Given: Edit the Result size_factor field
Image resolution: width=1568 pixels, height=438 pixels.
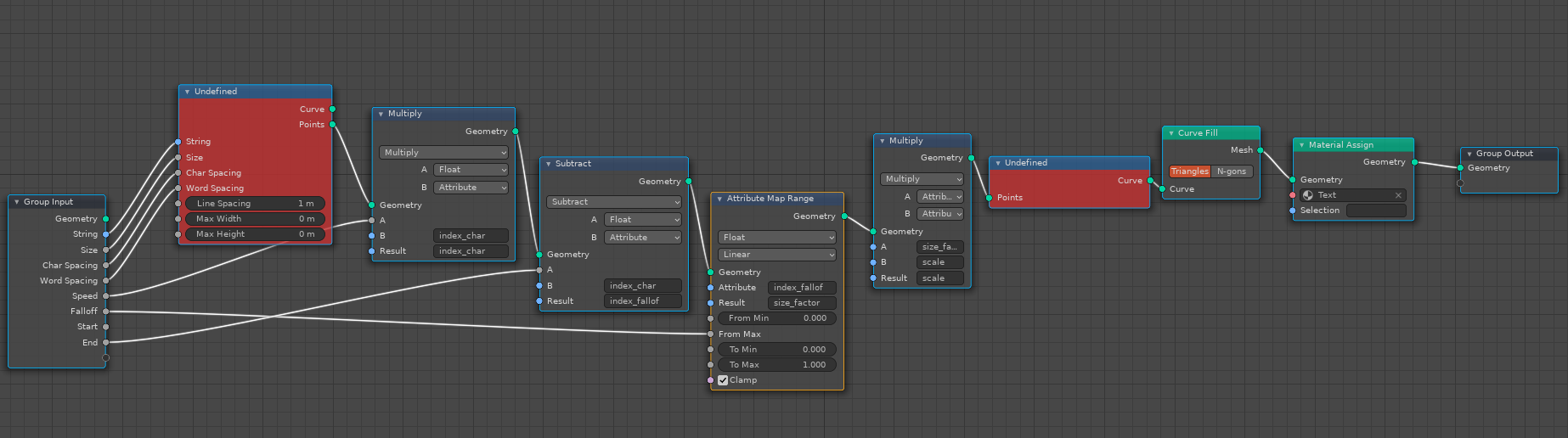Looking at the screenshot, I should point(802,303).
